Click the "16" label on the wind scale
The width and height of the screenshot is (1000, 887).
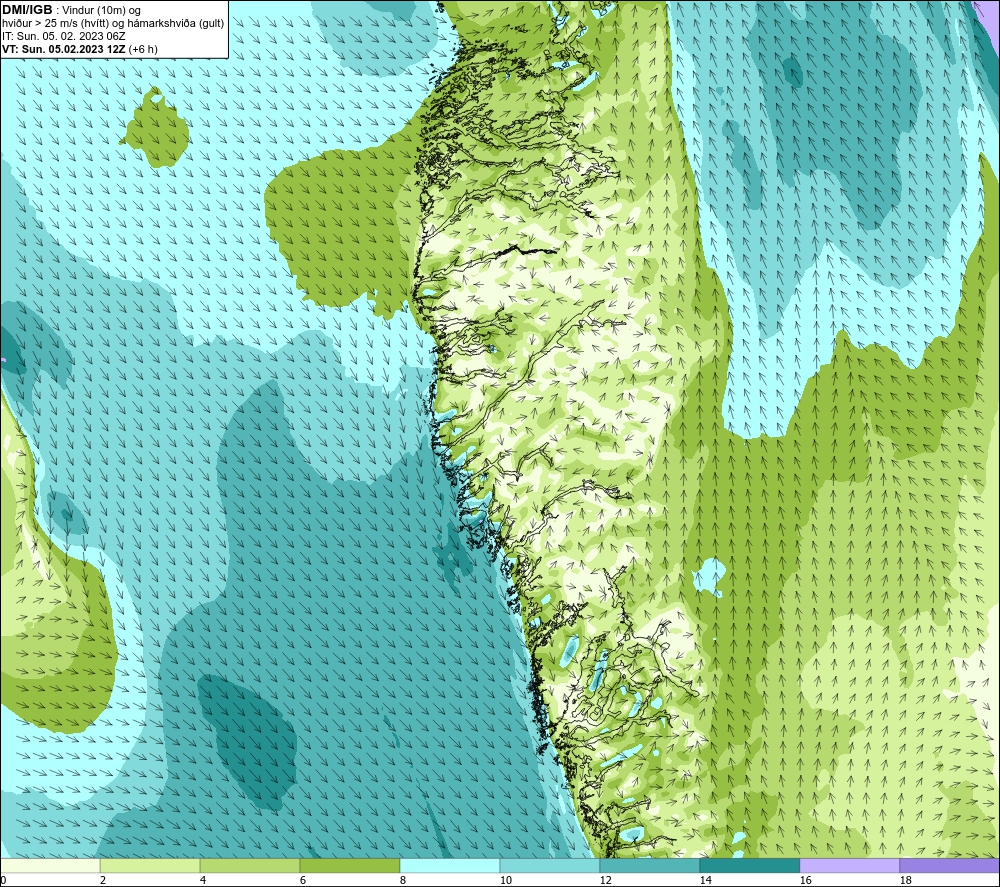[x=805, y=880]
